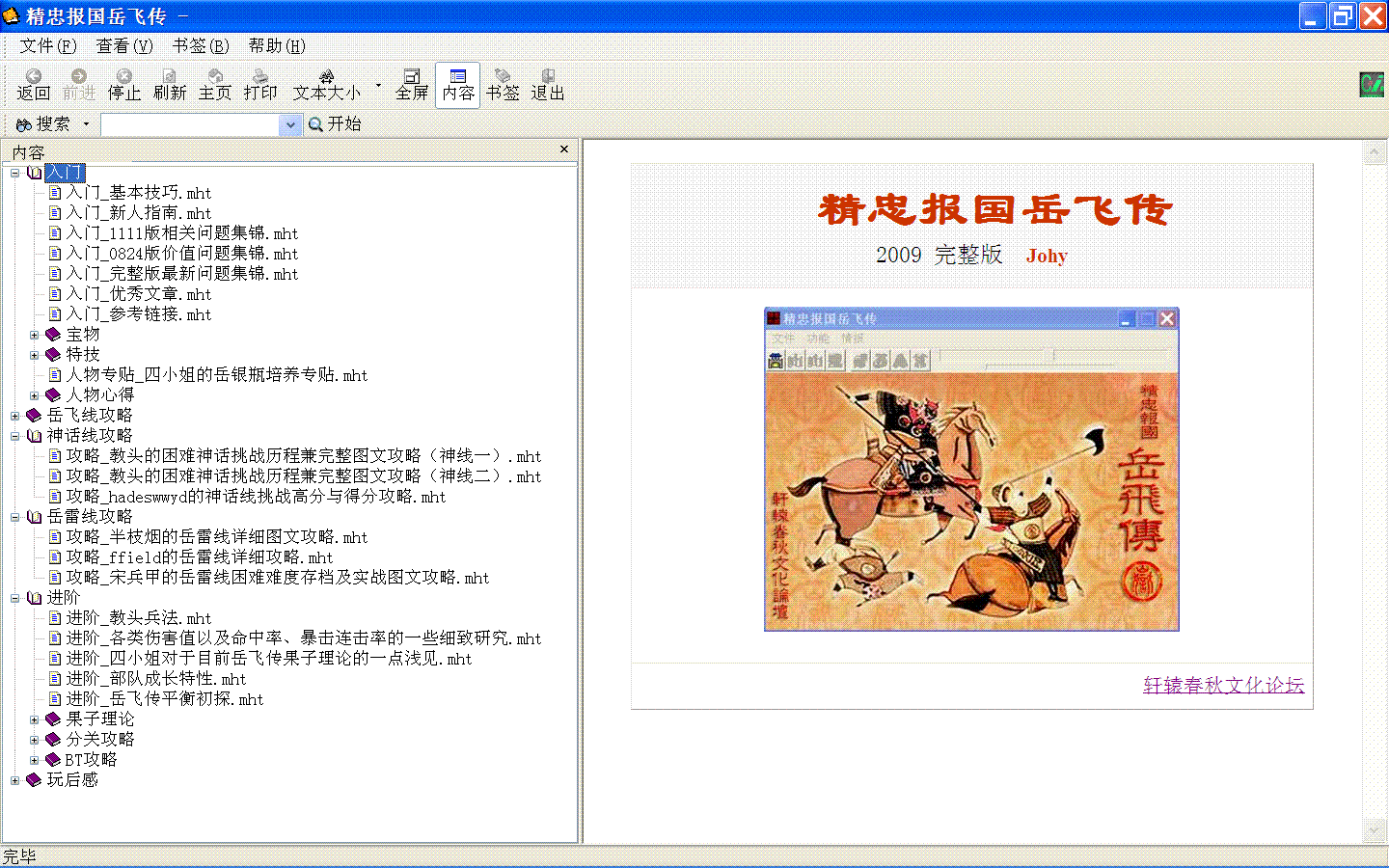
Task: Open 进阶_岳飞传平衡初探.mht
Action: point(165,699)
